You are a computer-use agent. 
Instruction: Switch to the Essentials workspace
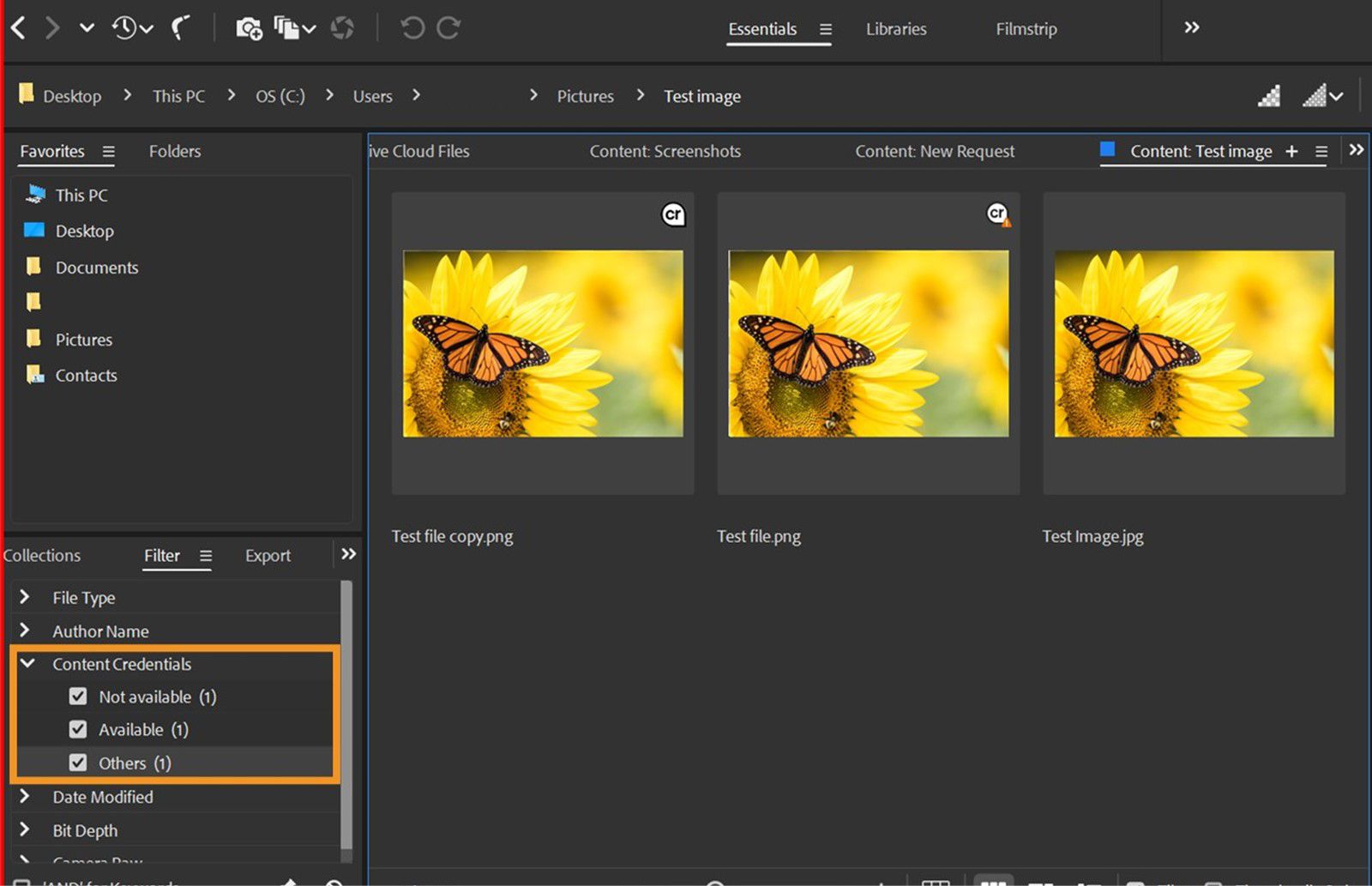pos(762,29)
